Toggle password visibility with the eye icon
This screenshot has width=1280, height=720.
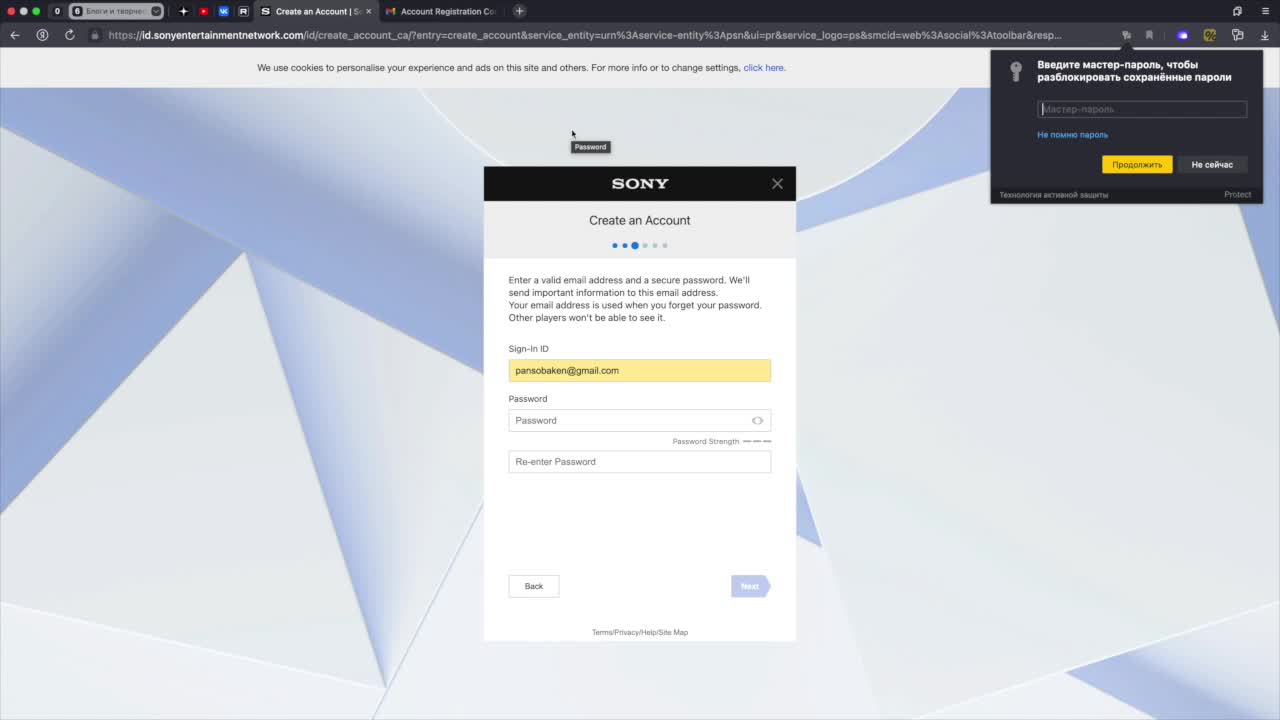pos(757,420)
